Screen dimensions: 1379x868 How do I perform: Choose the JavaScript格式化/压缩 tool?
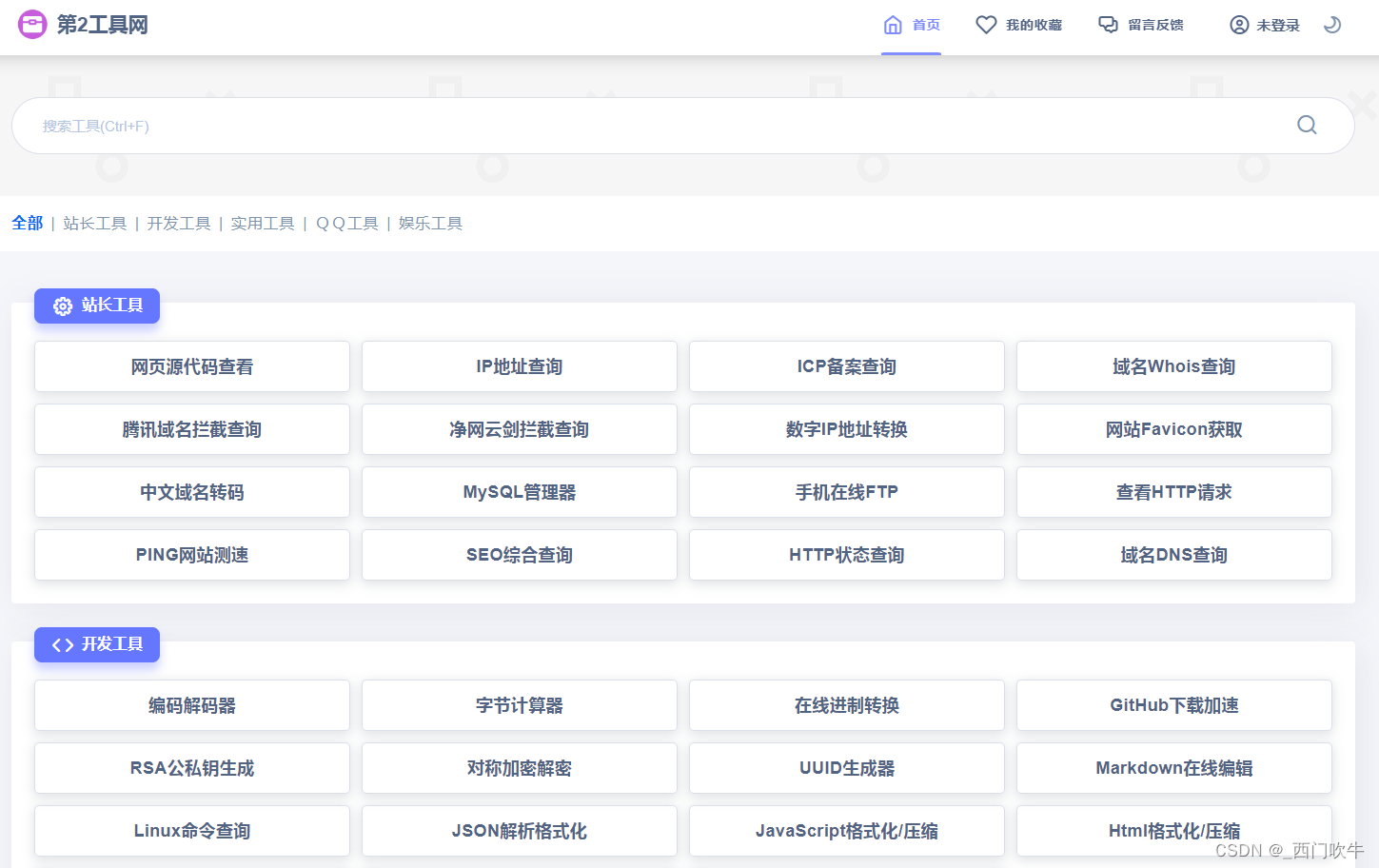(x=847, y=831)
